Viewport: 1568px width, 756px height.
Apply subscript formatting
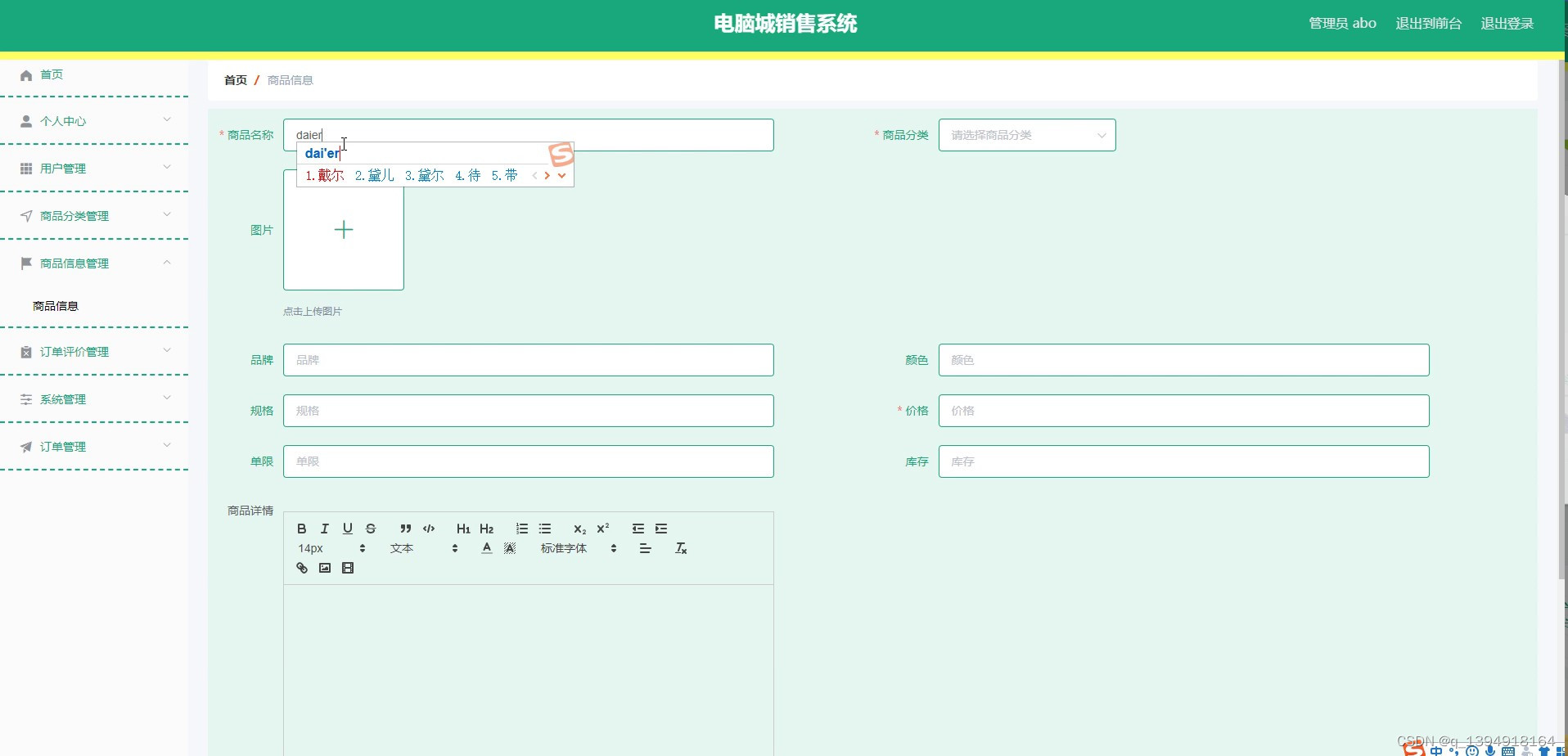pyautogui.click(x=580, y=529)
